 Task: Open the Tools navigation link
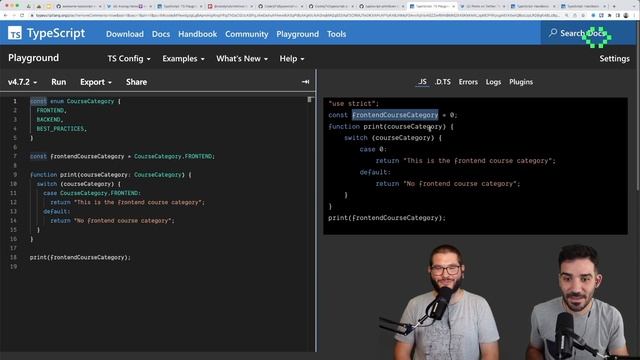336,34
